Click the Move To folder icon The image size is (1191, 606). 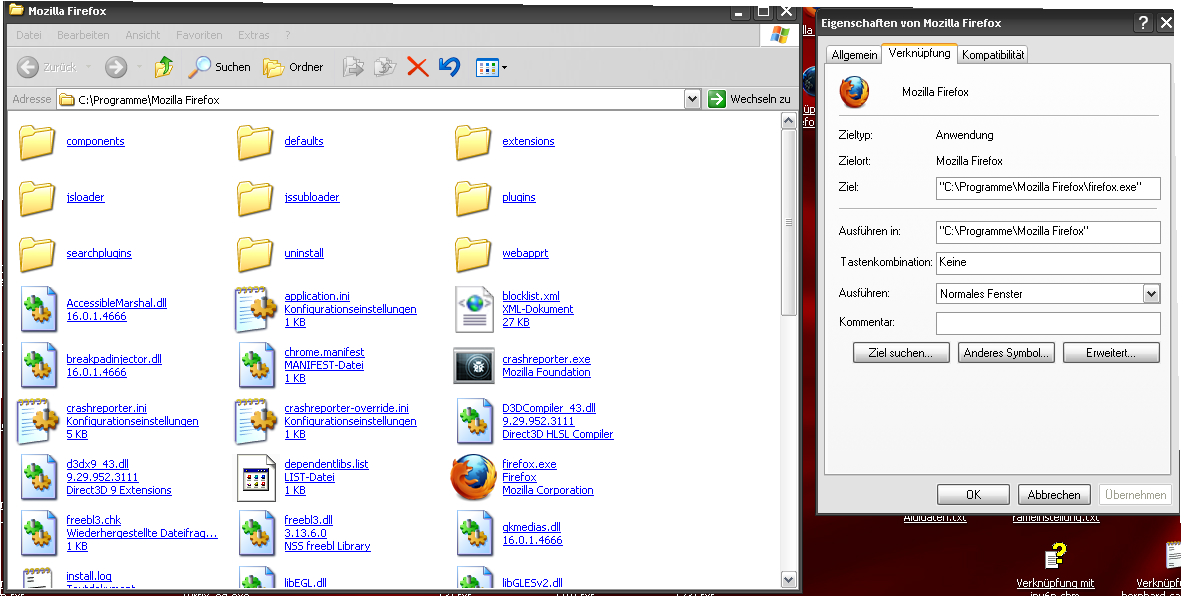pyautogui.click(x=353, y=67)
